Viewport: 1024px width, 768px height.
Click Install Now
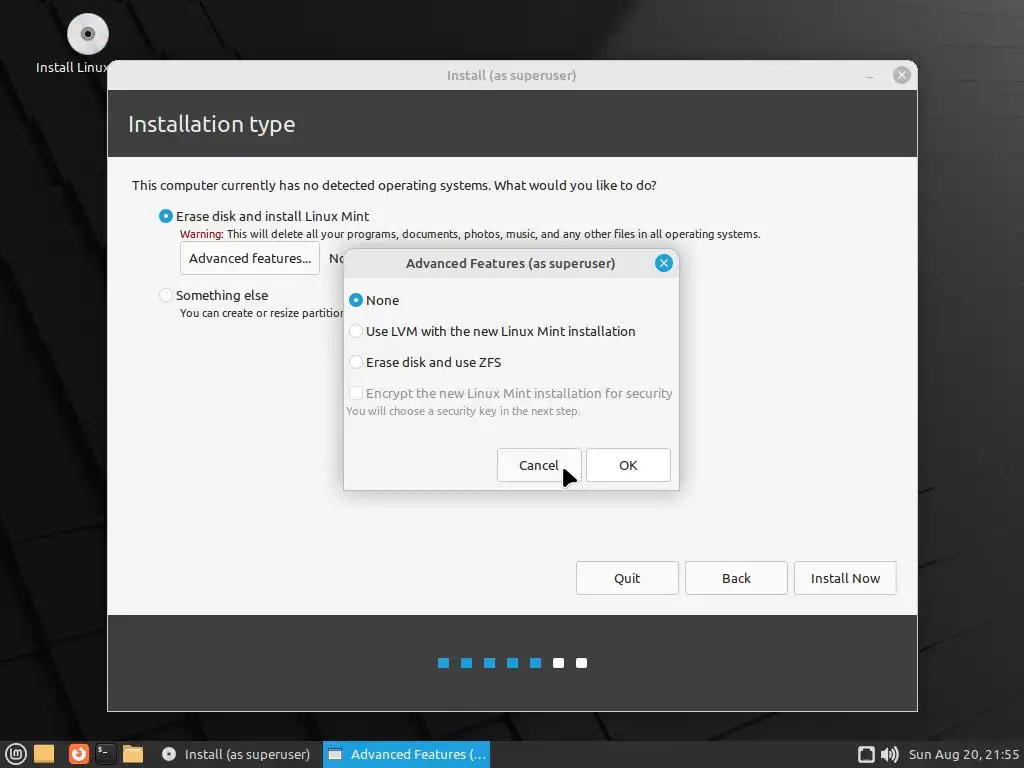[x=845, y=578]
